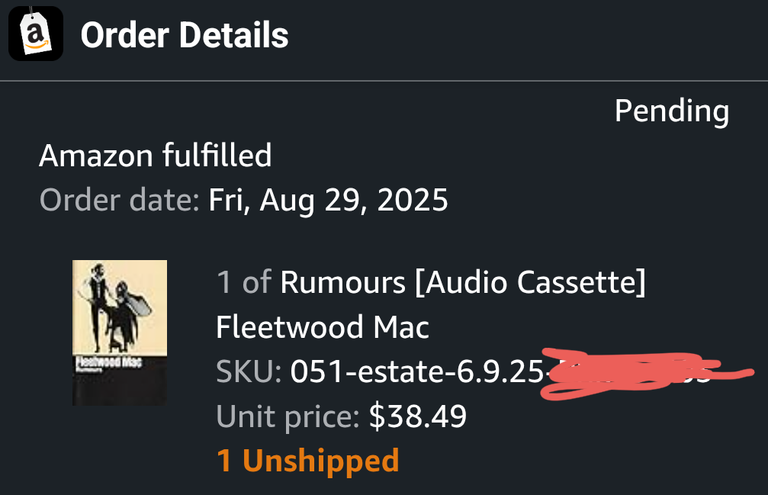
Task: Select the Amazon fulfilled text
Action: click(155, 156)
